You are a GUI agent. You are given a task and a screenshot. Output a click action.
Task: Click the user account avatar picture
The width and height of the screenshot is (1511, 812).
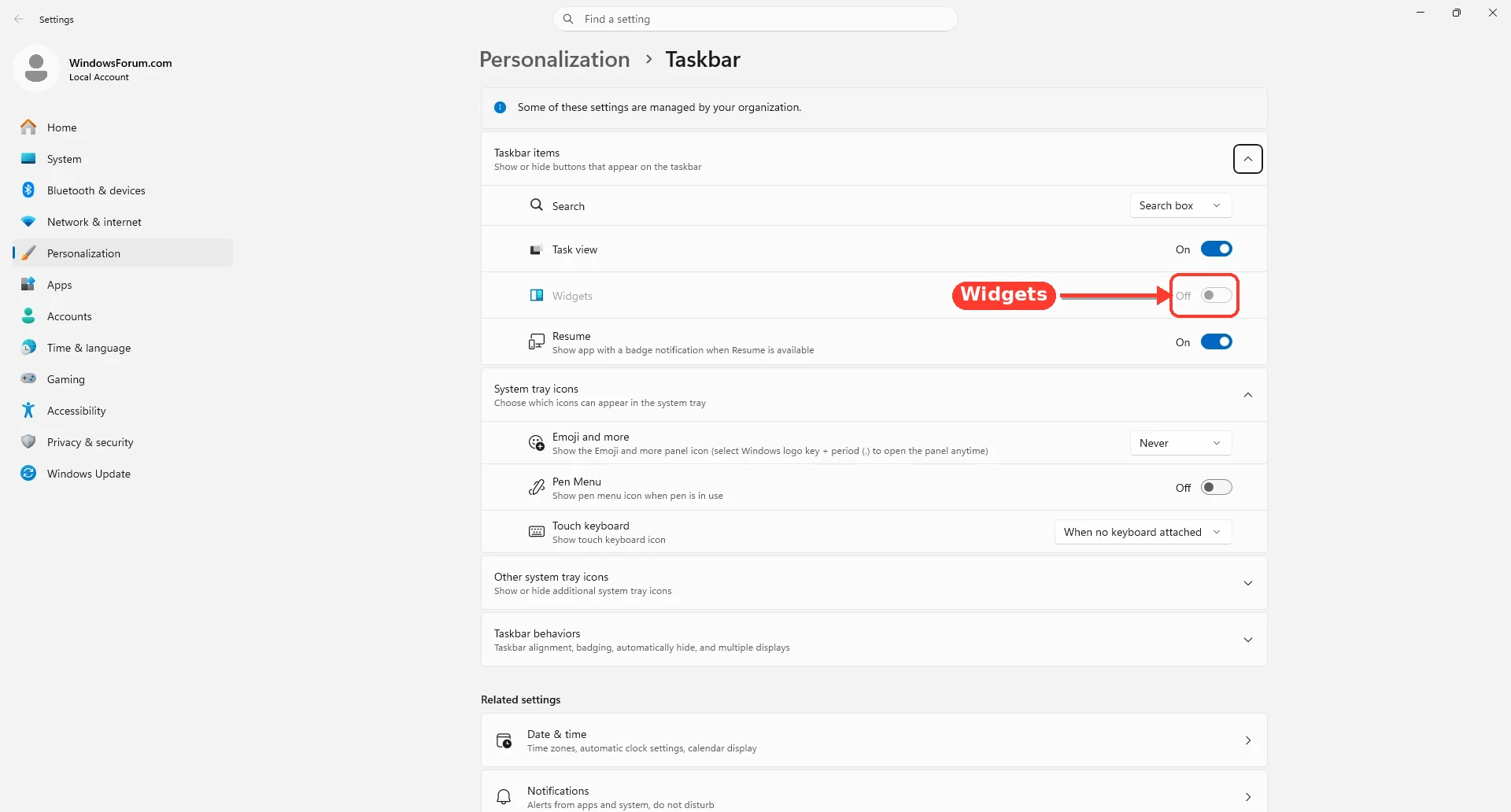coord(36,68)
